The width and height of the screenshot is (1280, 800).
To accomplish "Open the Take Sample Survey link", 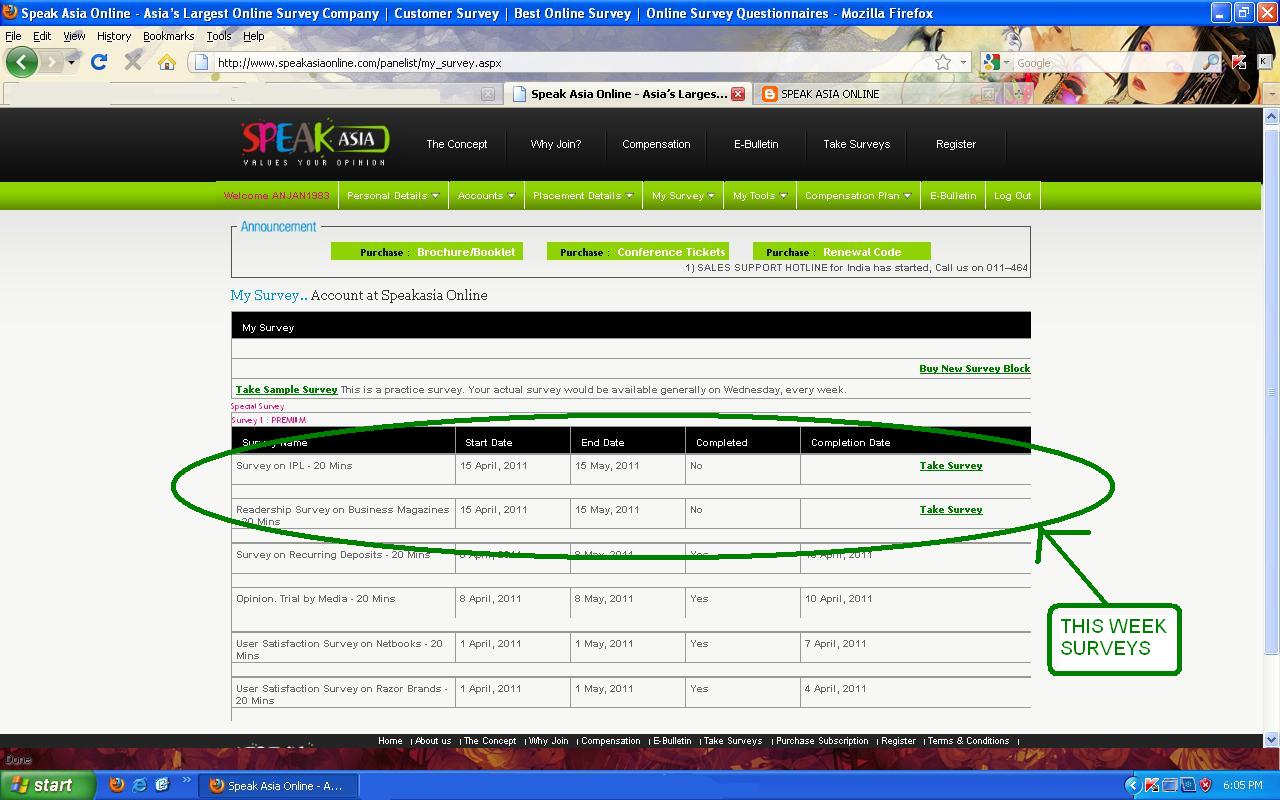I will tap(286, 390).
